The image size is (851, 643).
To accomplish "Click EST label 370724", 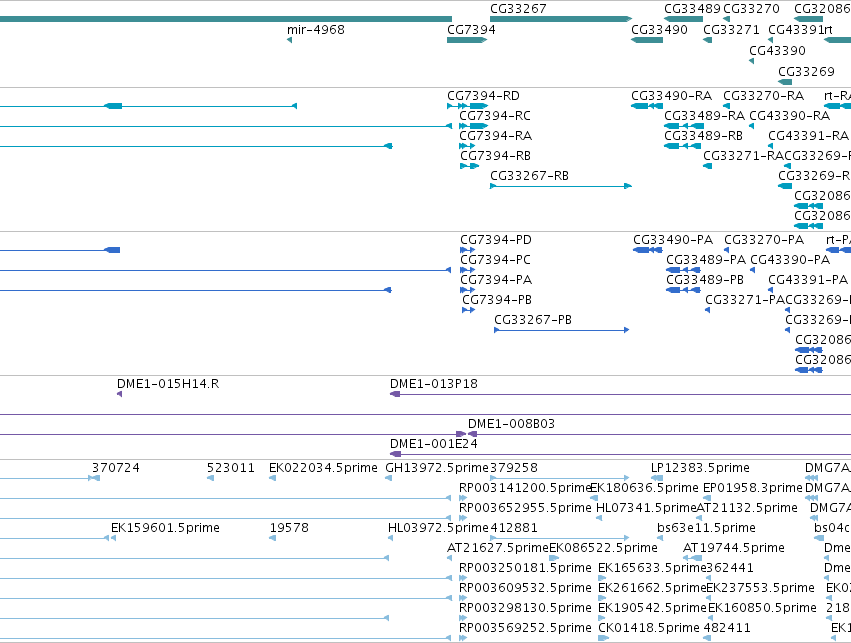I will (x=116, y=468).
